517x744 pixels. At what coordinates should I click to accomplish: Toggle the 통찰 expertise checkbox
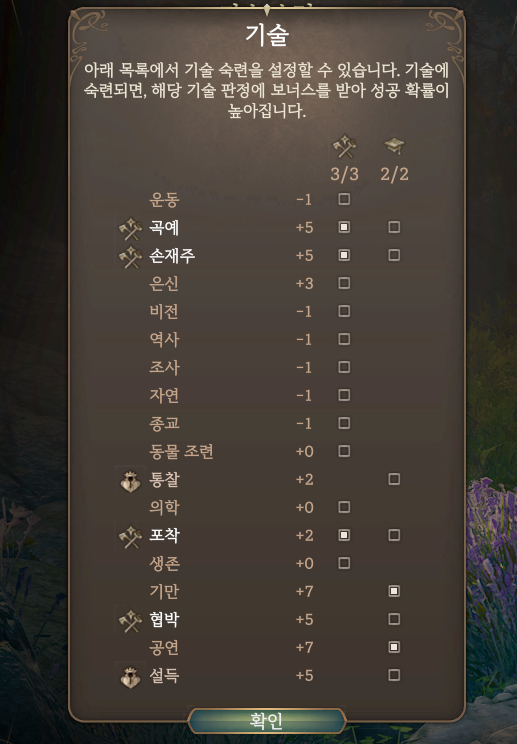(394, 479)
